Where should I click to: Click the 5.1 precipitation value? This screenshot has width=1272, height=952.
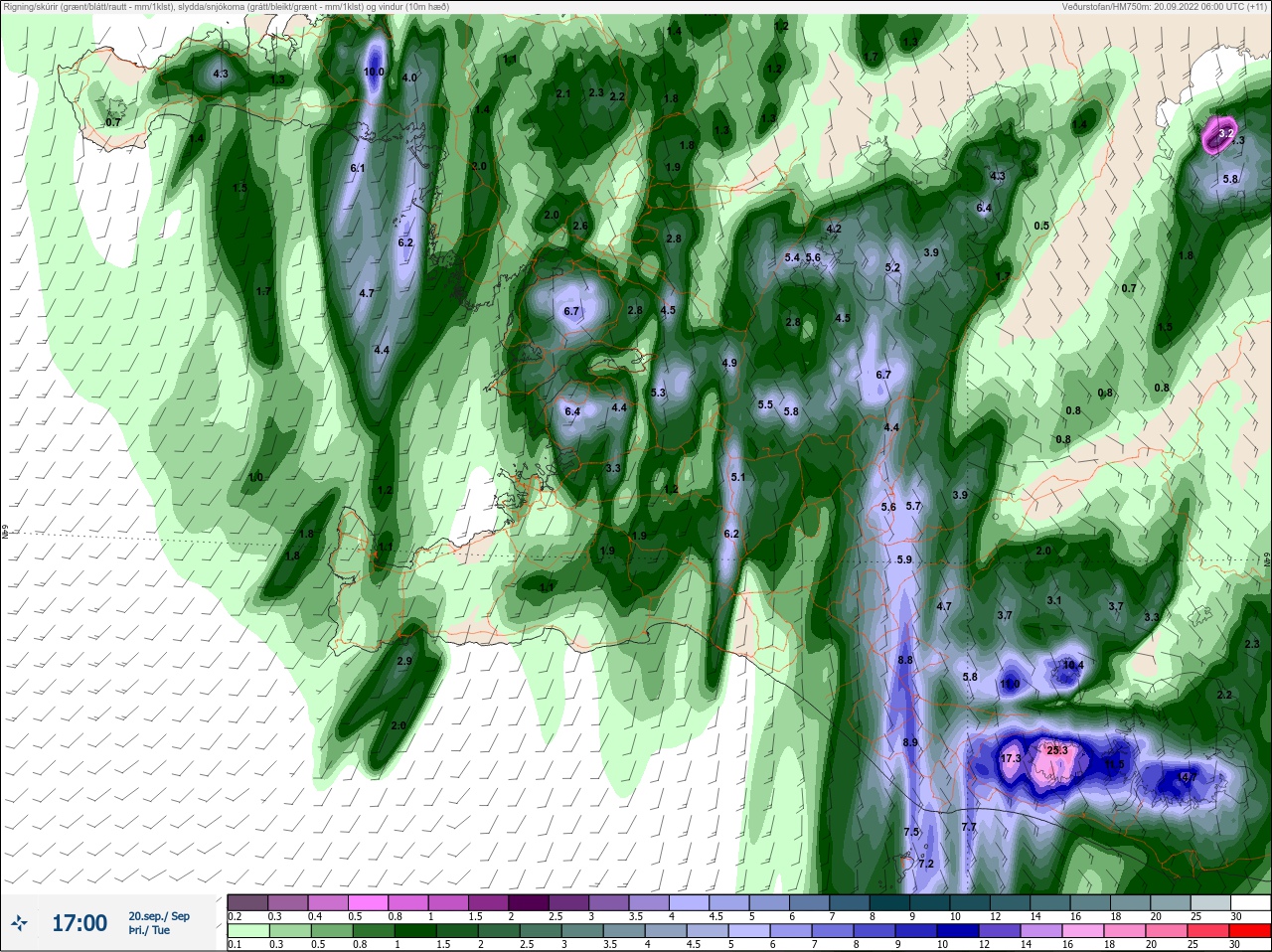pos(737,477)
